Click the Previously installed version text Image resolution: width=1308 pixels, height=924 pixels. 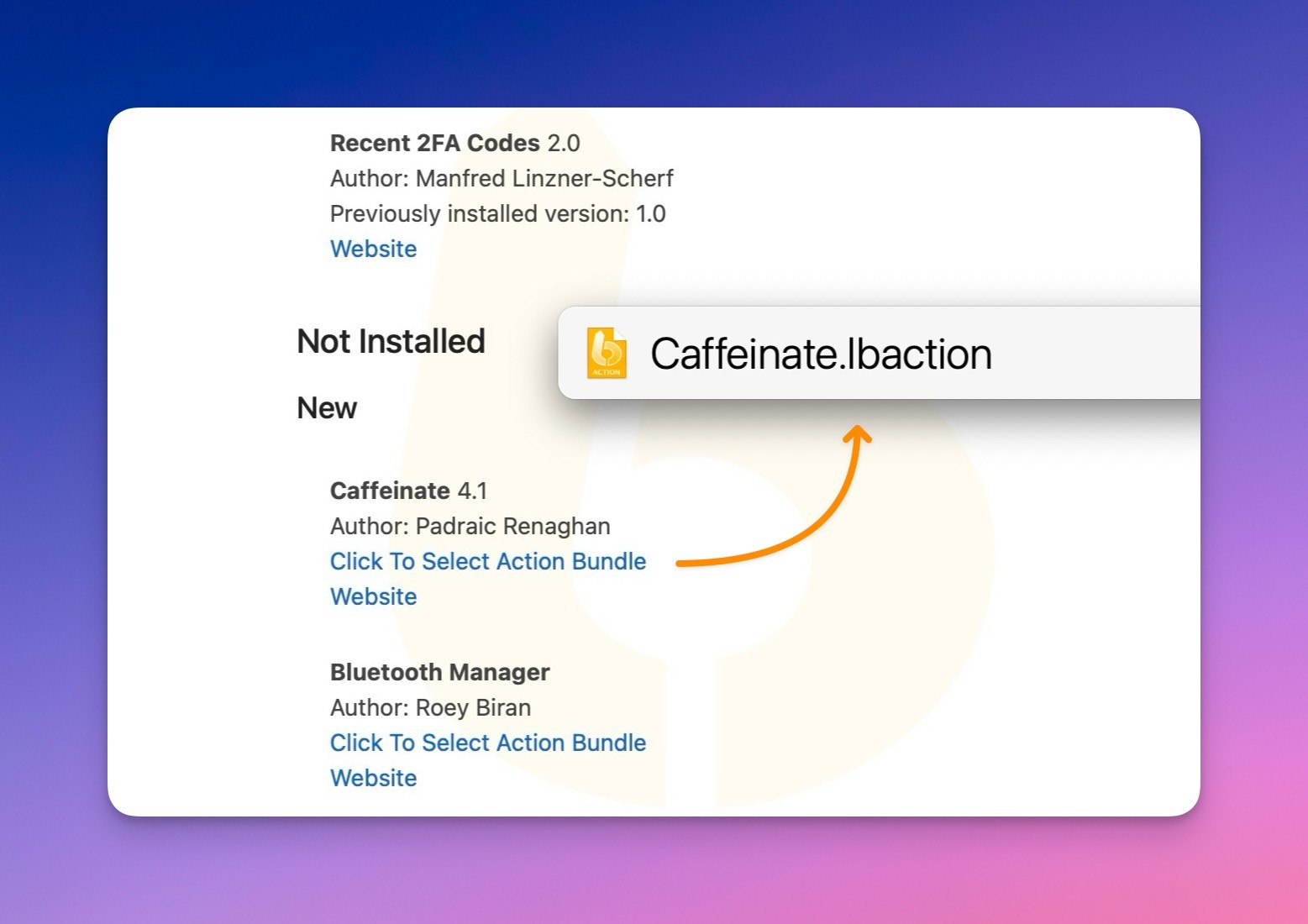point(497,213)
